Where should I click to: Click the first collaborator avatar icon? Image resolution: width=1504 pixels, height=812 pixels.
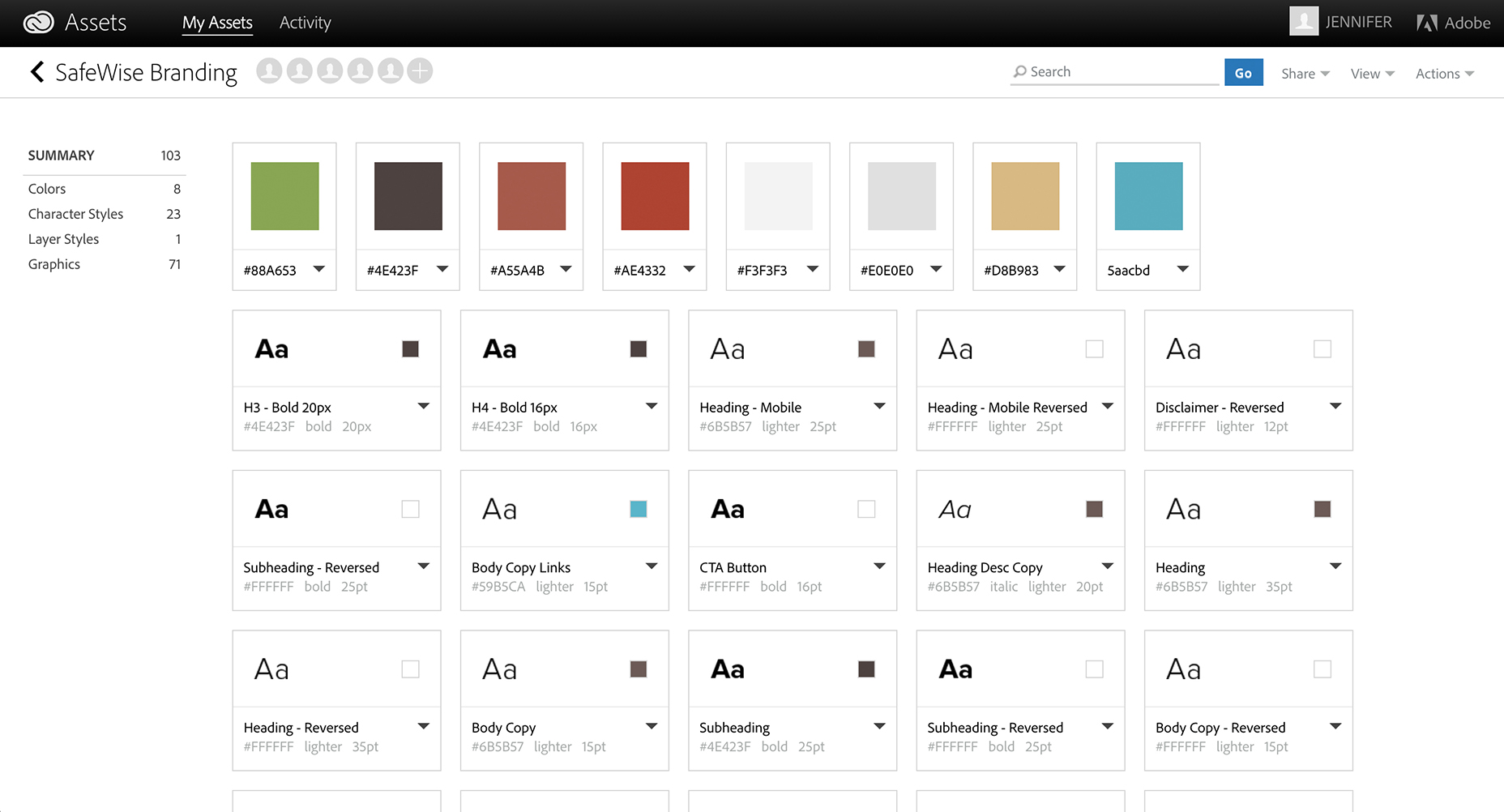pyautogui.click(x=269, y=71)
